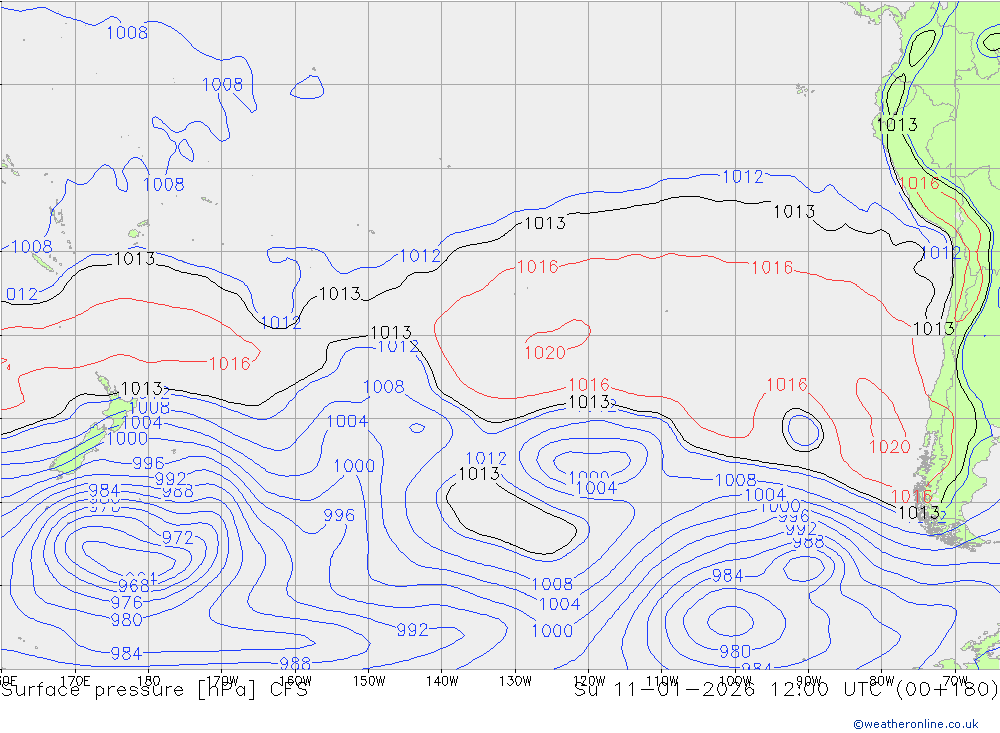Click the 140W longitude axis label

click(x=442, y=681)
